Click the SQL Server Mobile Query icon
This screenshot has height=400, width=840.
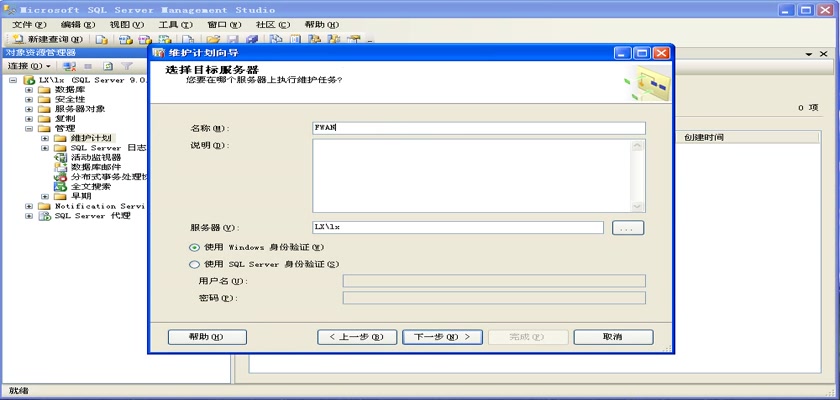click(x=188, y=39)
